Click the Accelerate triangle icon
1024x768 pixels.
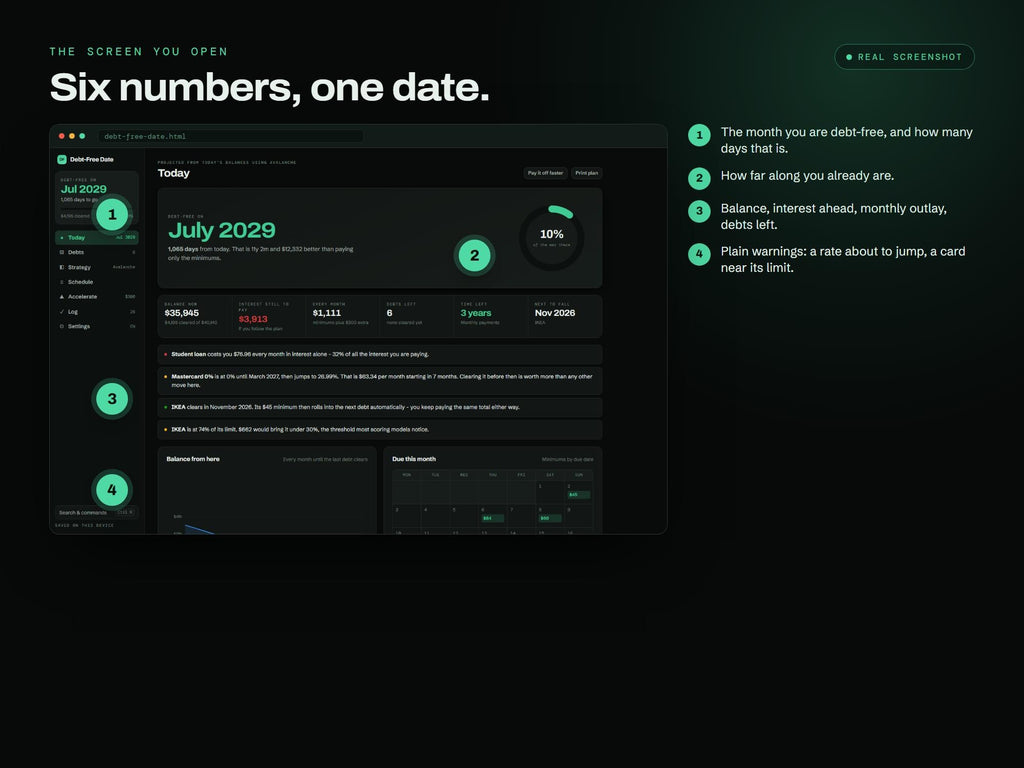[62, 296]
